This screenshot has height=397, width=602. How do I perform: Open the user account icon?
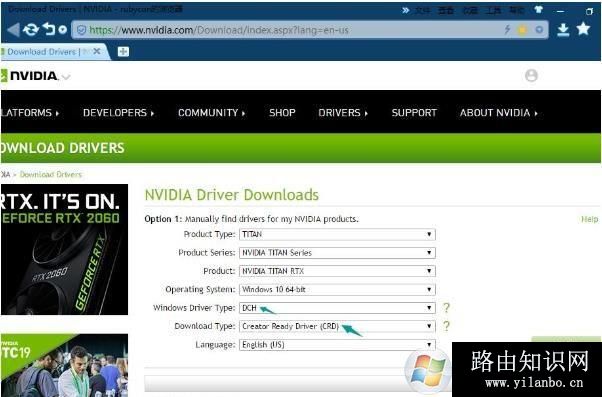tap(531, 76)
